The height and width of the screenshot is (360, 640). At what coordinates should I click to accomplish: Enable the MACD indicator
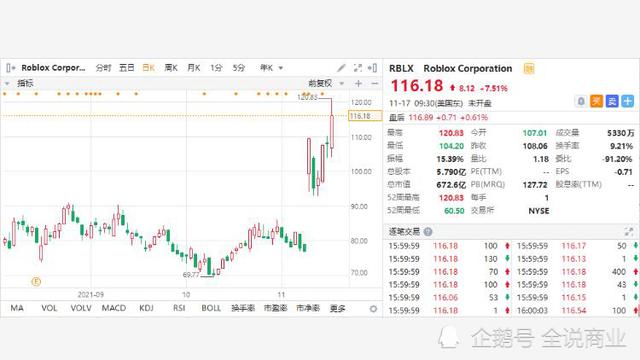click(x=113, y=308)
